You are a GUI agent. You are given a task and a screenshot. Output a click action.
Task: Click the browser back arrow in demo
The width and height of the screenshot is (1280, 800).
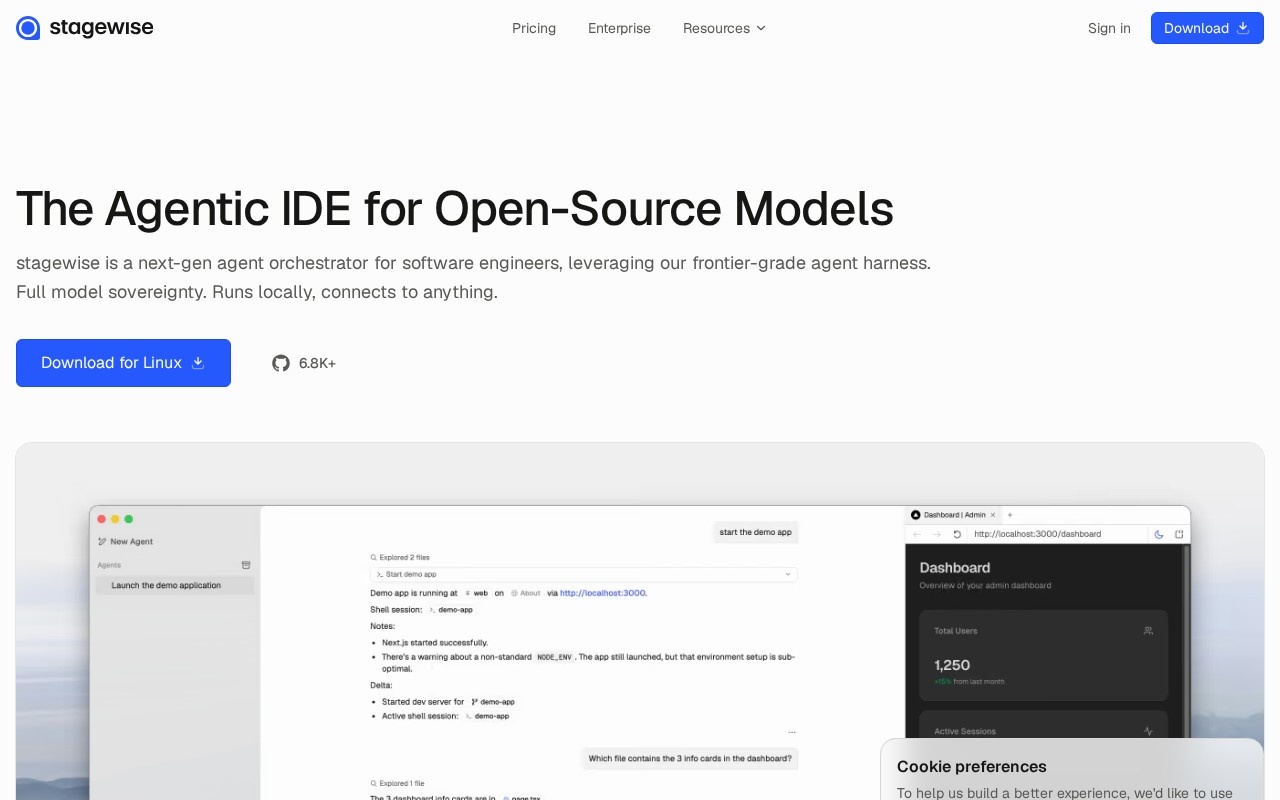pos(917,534)
